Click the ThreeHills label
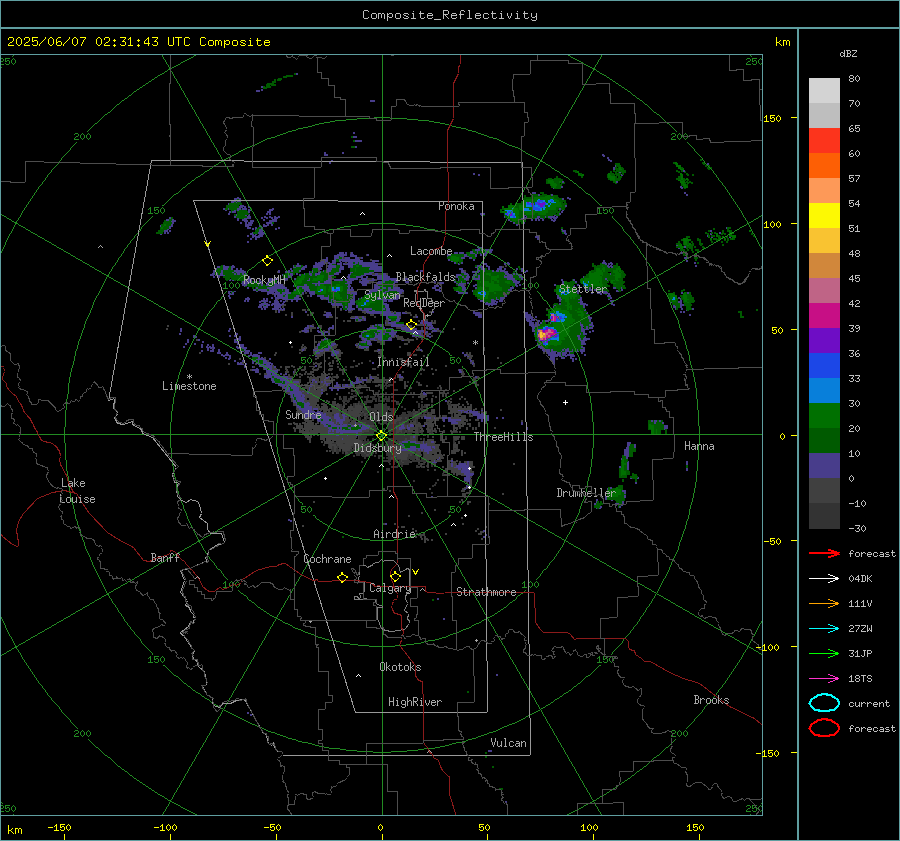 click(x=503, y=437)
